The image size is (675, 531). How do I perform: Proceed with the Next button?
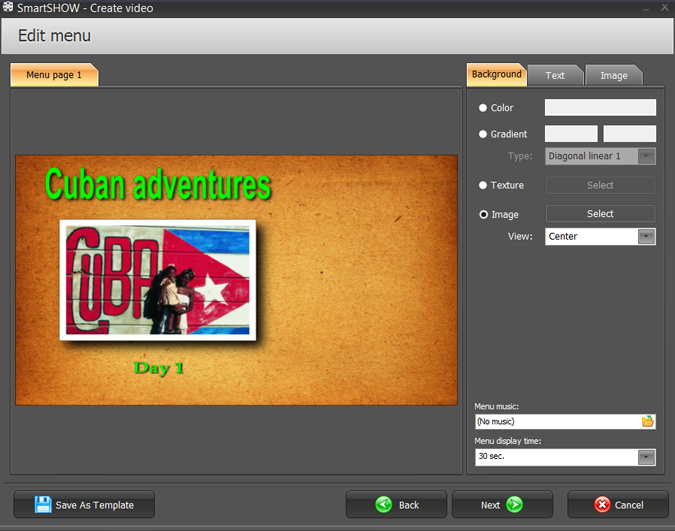click(x=502, y=504)
